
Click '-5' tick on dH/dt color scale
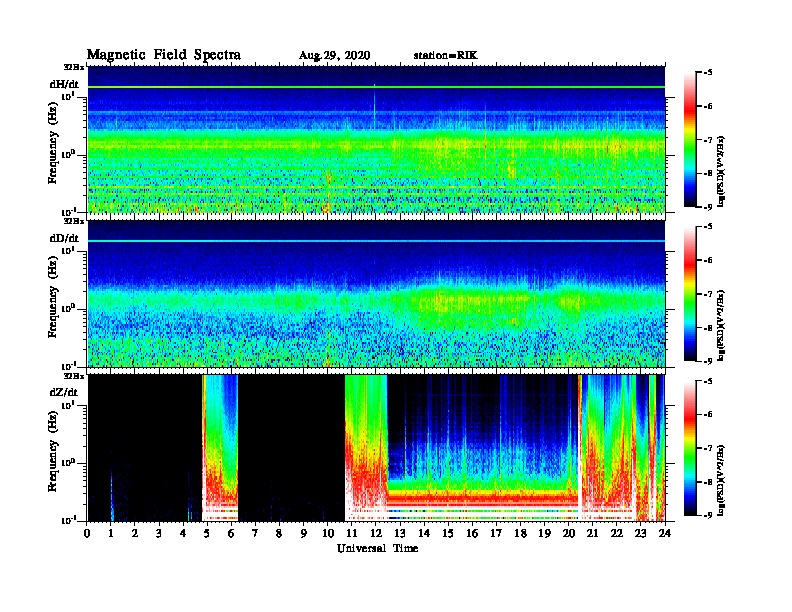pyautogui.click(x=708, y=73)
